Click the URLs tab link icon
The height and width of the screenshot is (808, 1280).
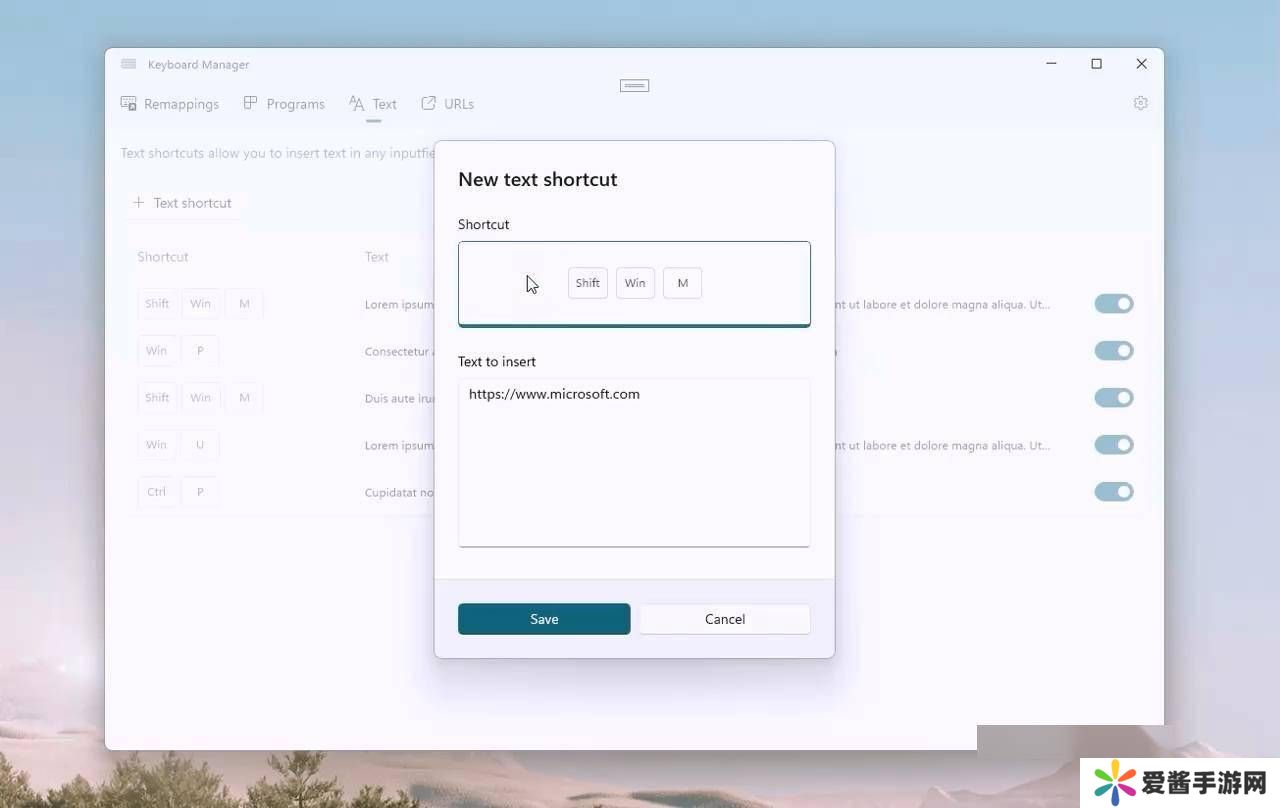click(429, 103)
